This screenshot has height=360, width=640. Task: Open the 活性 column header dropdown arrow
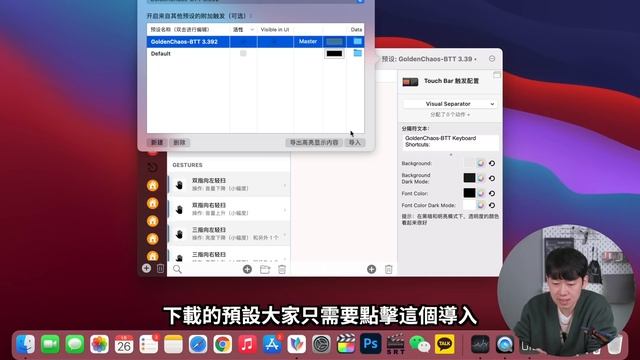pyautogui.click(x=252, y=30)
